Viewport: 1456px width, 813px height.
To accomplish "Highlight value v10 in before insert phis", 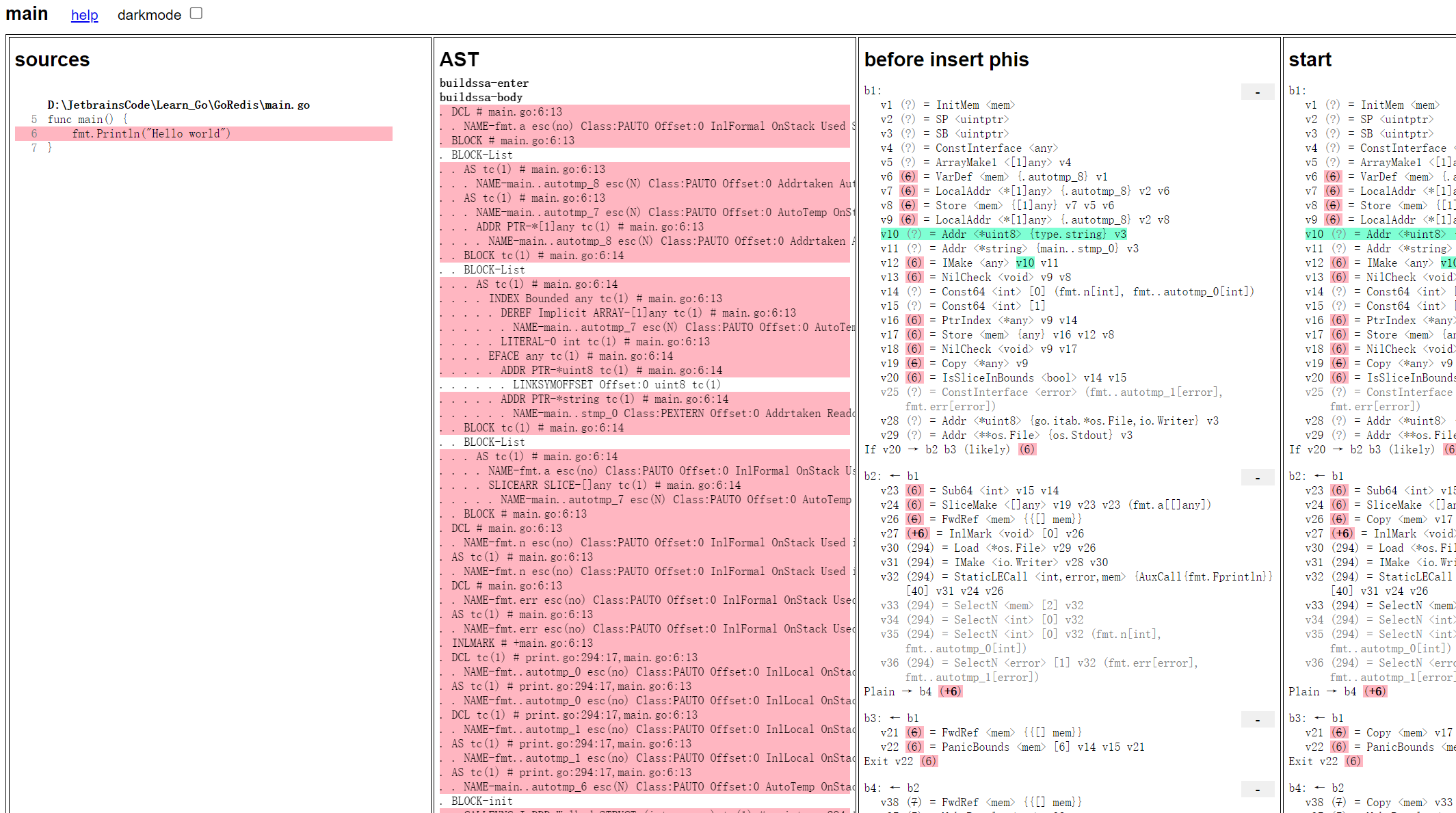I will click(889, 234).
